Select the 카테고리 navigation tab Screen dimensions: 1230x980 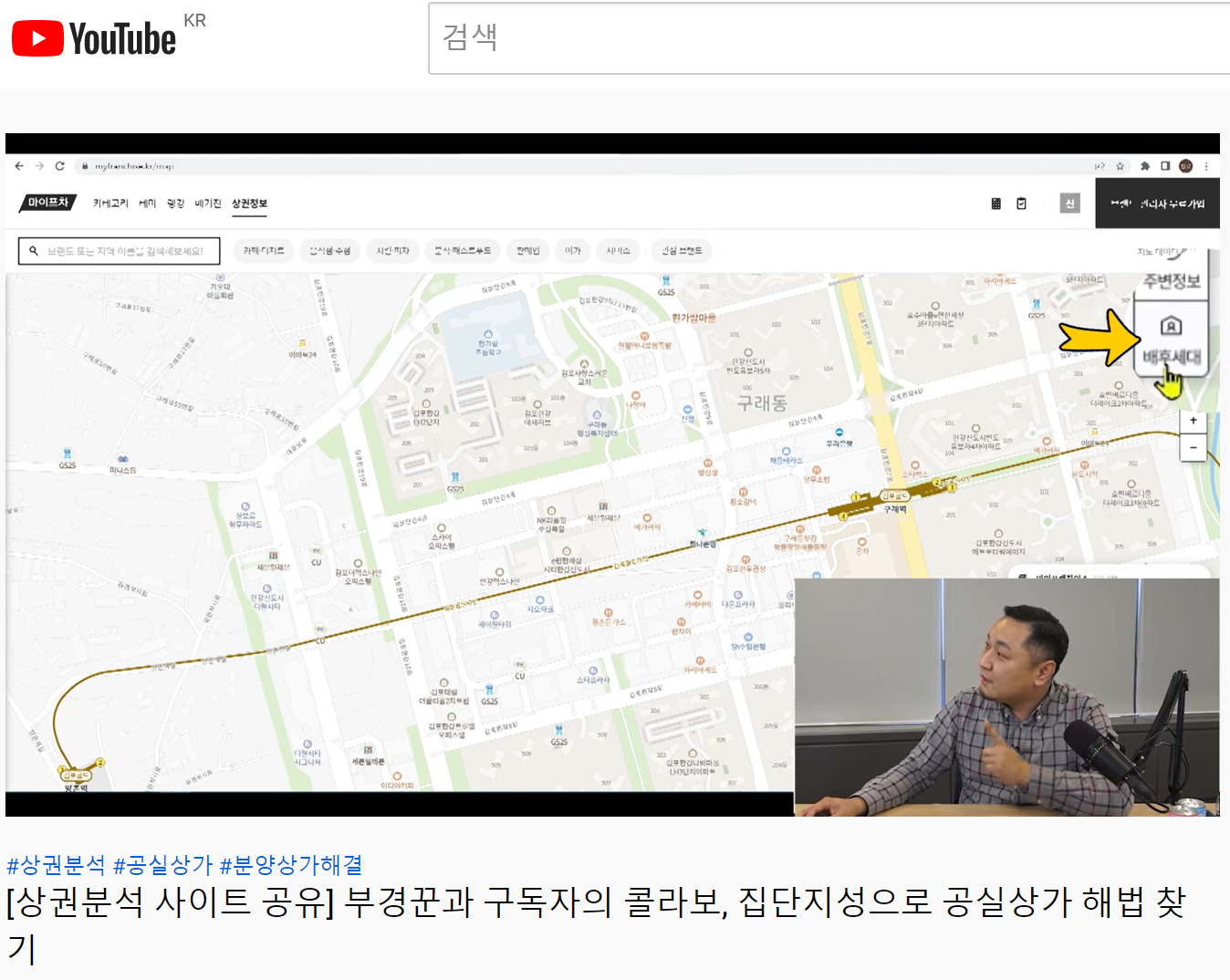(110, 203)
